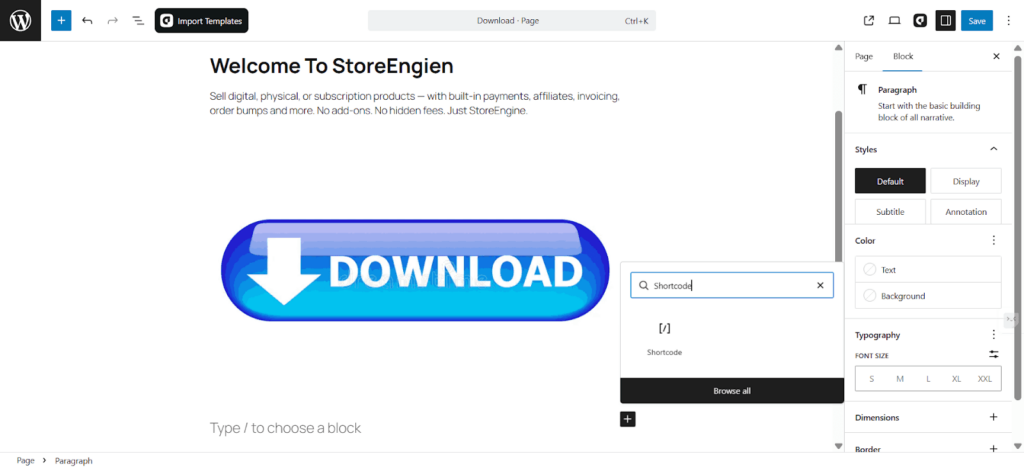1024x468 pixels.
Task: Close the settings sidebar
Action: click(997, 57)
